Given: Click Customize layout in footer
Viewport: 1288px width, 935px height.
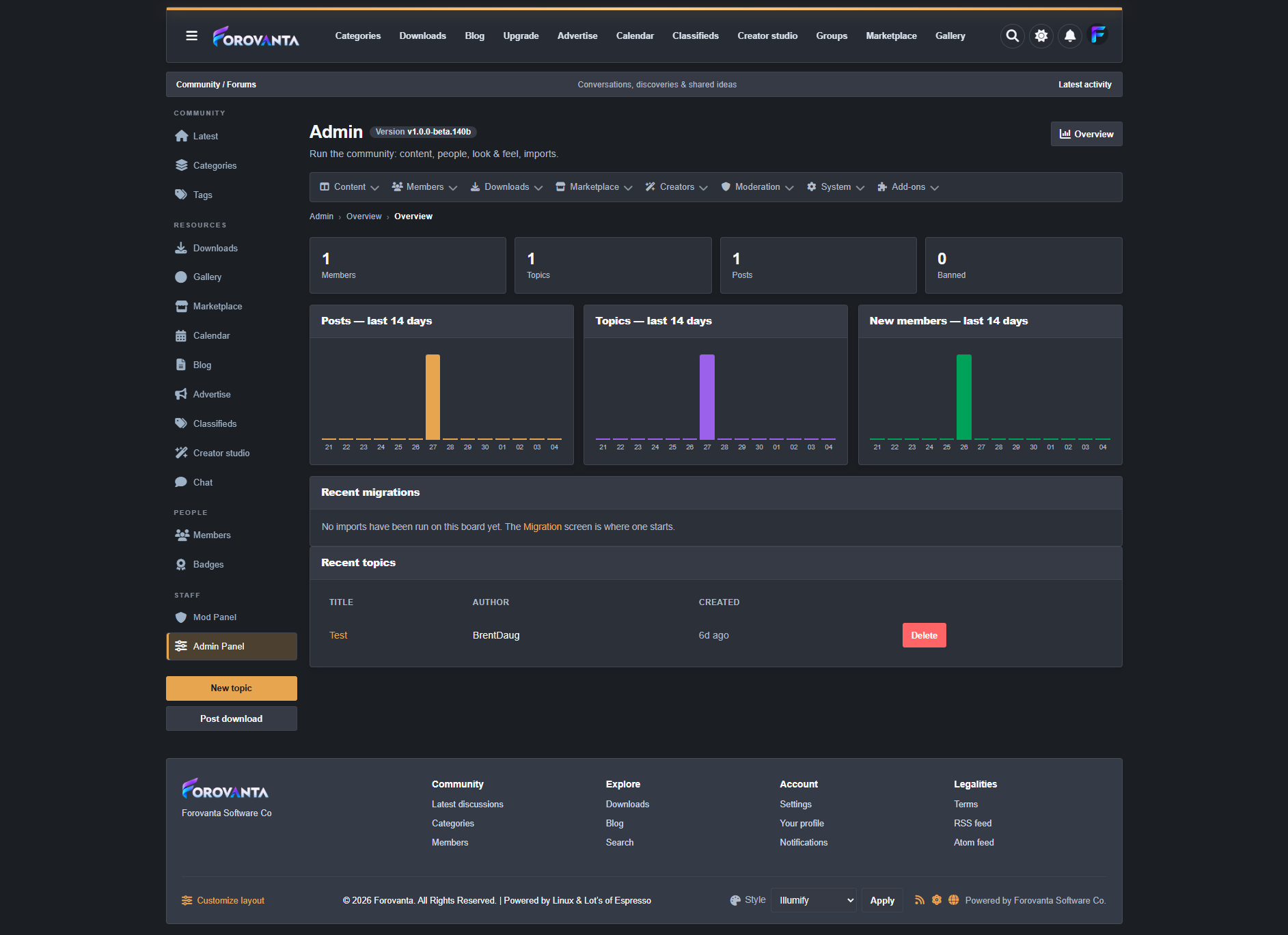Looking at the screenshot, I should 223,900.
